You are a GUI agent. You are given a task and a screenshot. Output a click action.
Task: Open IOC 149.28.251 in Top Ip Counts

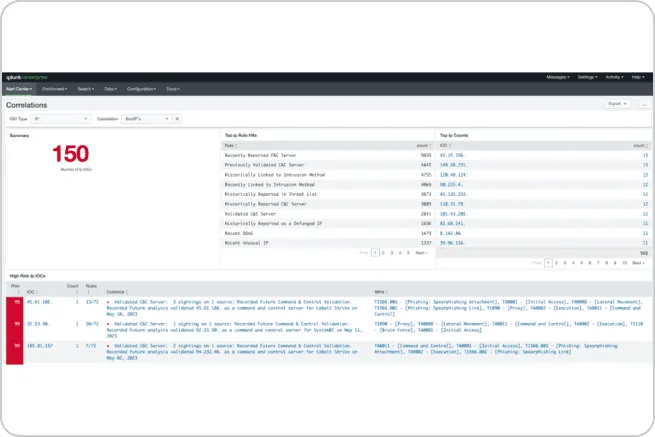click(x=453, y=165)
